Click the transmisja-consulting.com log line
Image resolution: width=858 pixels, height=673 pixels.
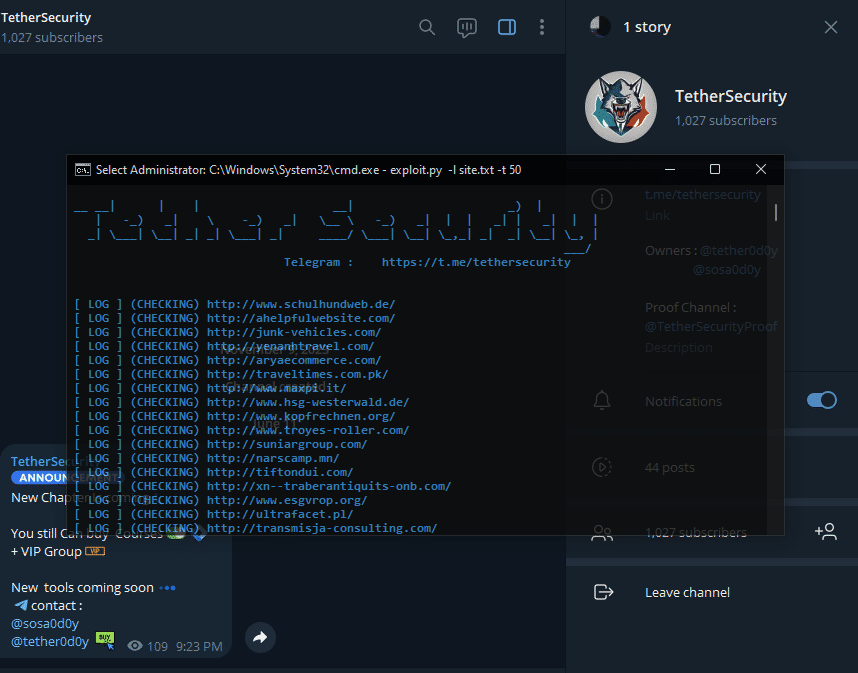pyautogui.click(x=256, y=528)
